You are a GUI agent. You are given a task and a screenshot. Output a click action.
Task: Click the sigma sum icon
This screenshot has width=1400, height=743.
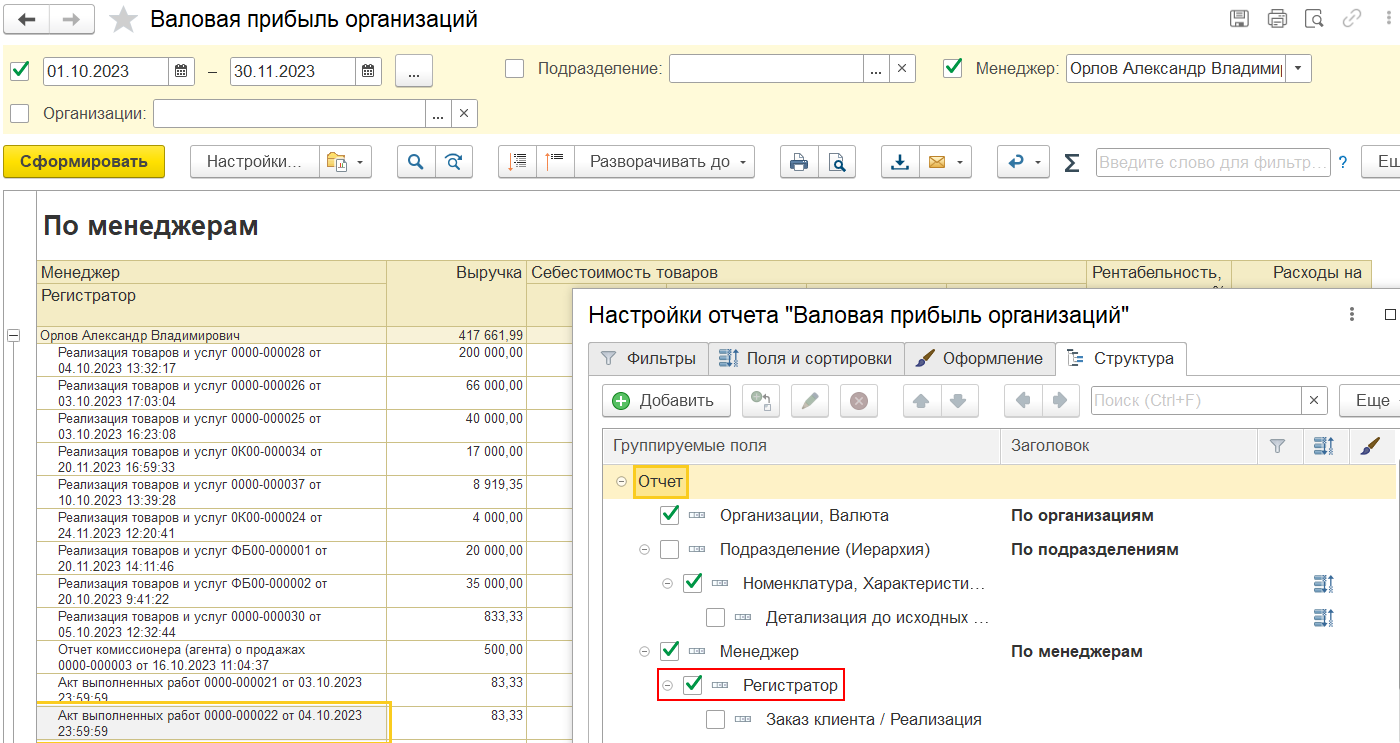[x=1072, y=162]
